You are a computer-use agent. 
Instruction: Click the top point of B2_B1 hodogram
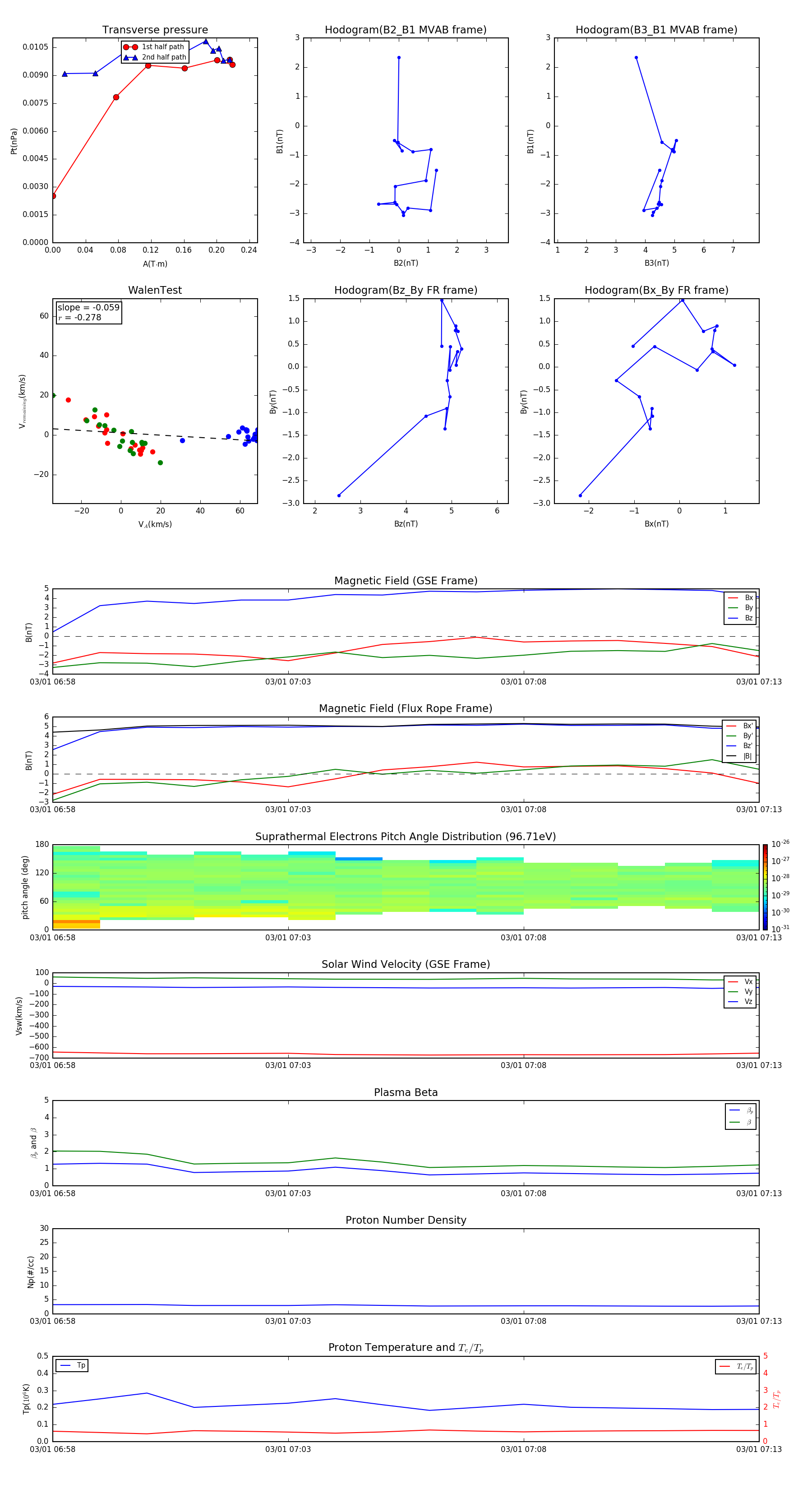click(x=399, y=58)
